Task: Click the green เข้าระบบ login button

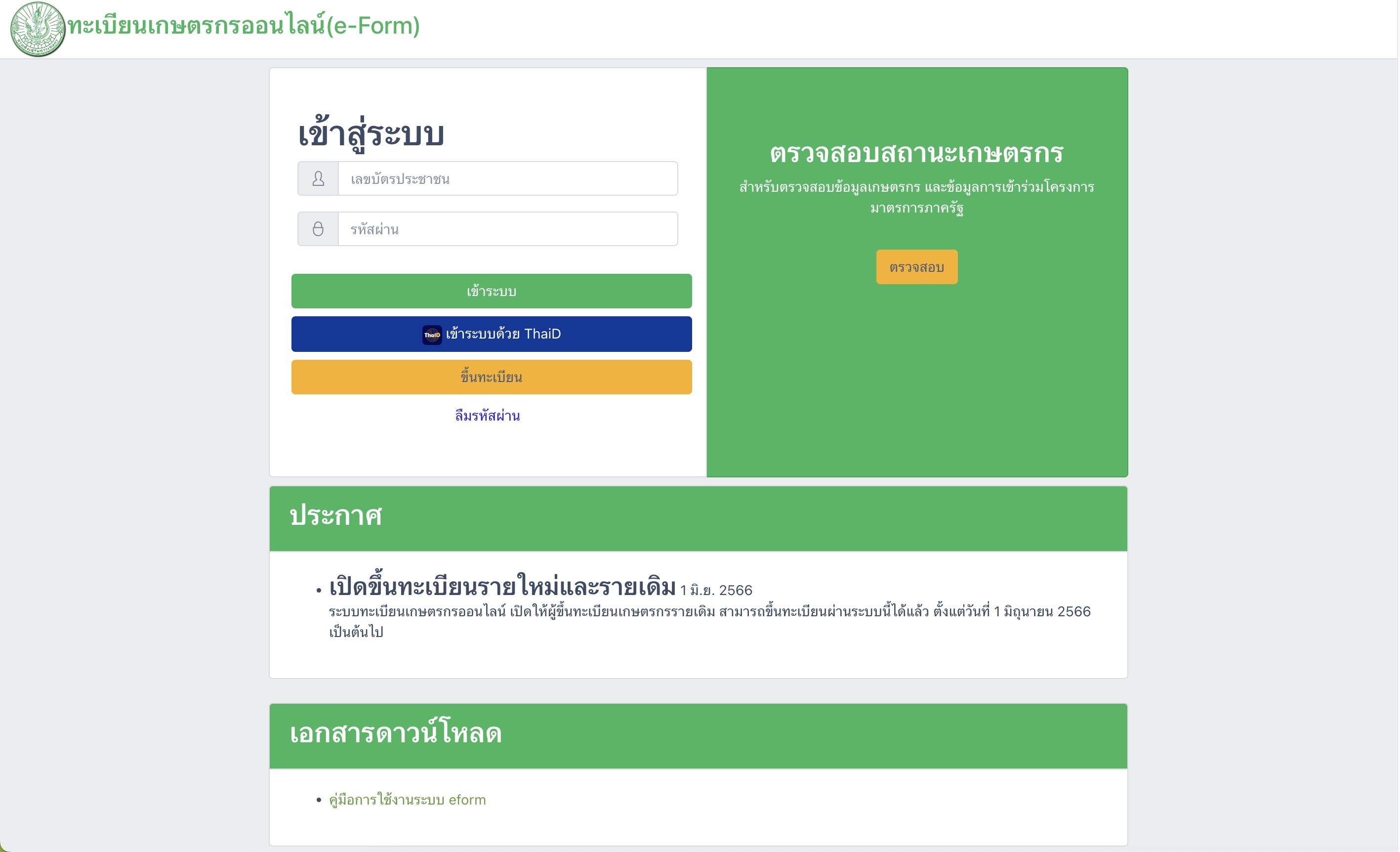Action: [492, 291]
